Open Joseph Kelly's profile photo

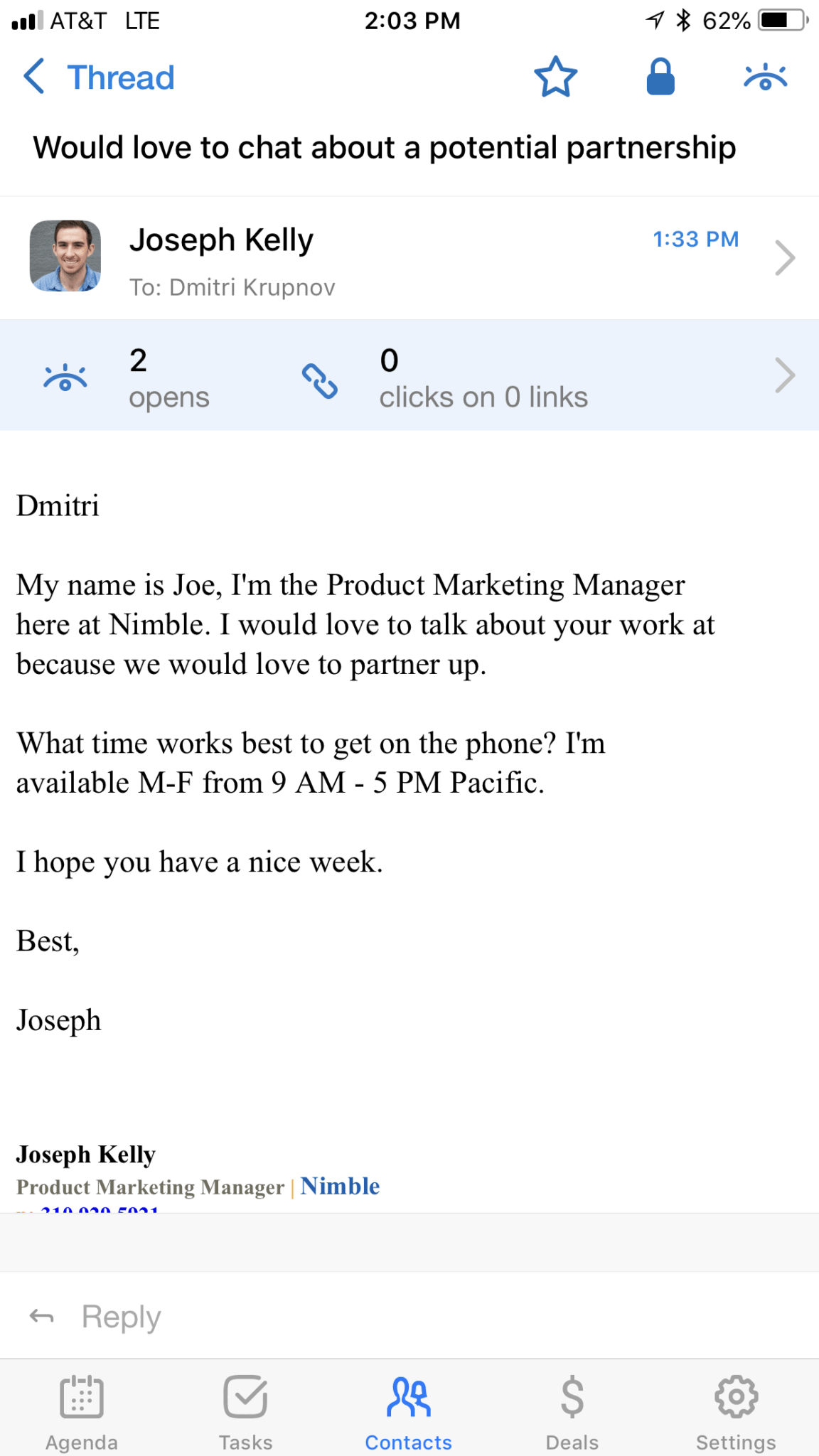[65, 256]
